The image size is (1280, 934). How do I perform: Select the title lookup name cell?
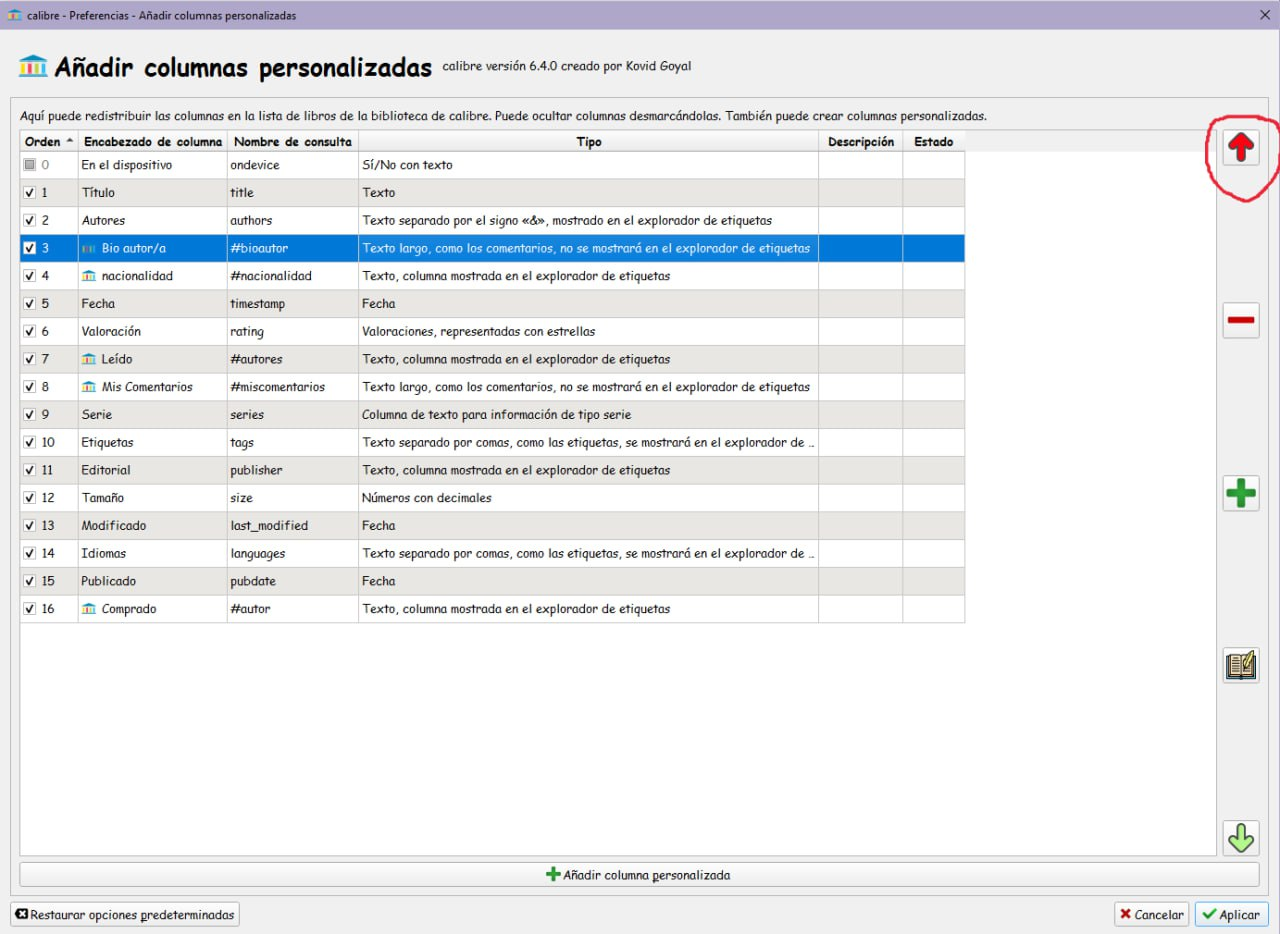click(x=293, y=193)
